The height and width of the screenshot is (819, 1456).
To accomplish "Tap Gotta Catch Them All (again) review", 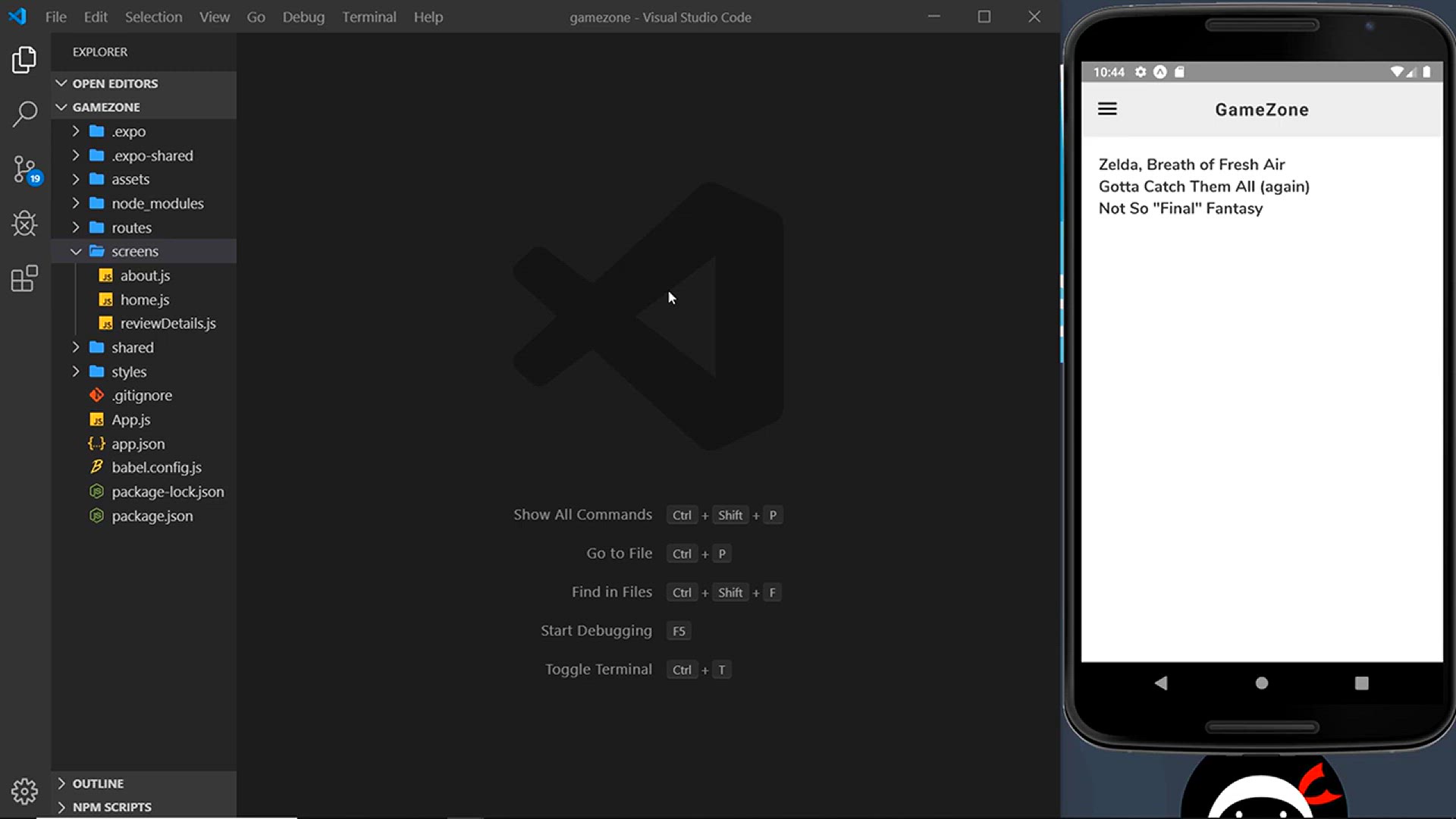I will [x=1204, y=187].
